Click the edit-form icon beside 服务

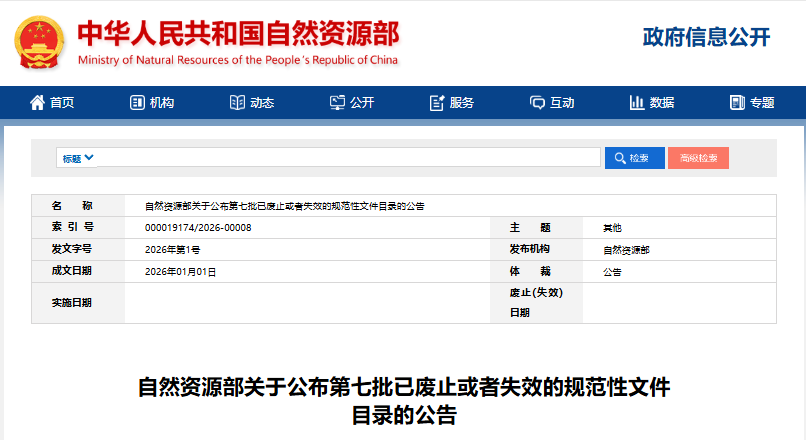tap(437, 102)
